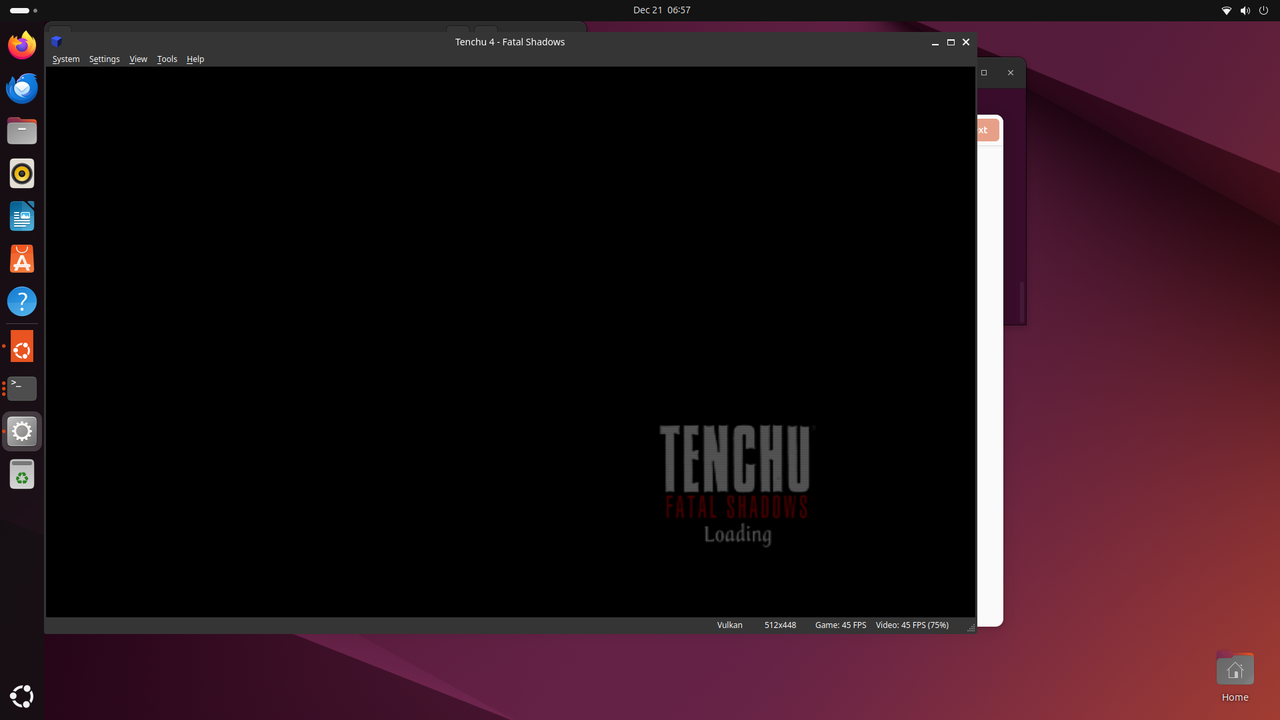Open the Terminal from the dock
Image resolution: width=1280 pixels, height=720 pixels.
tap(22, 389)
